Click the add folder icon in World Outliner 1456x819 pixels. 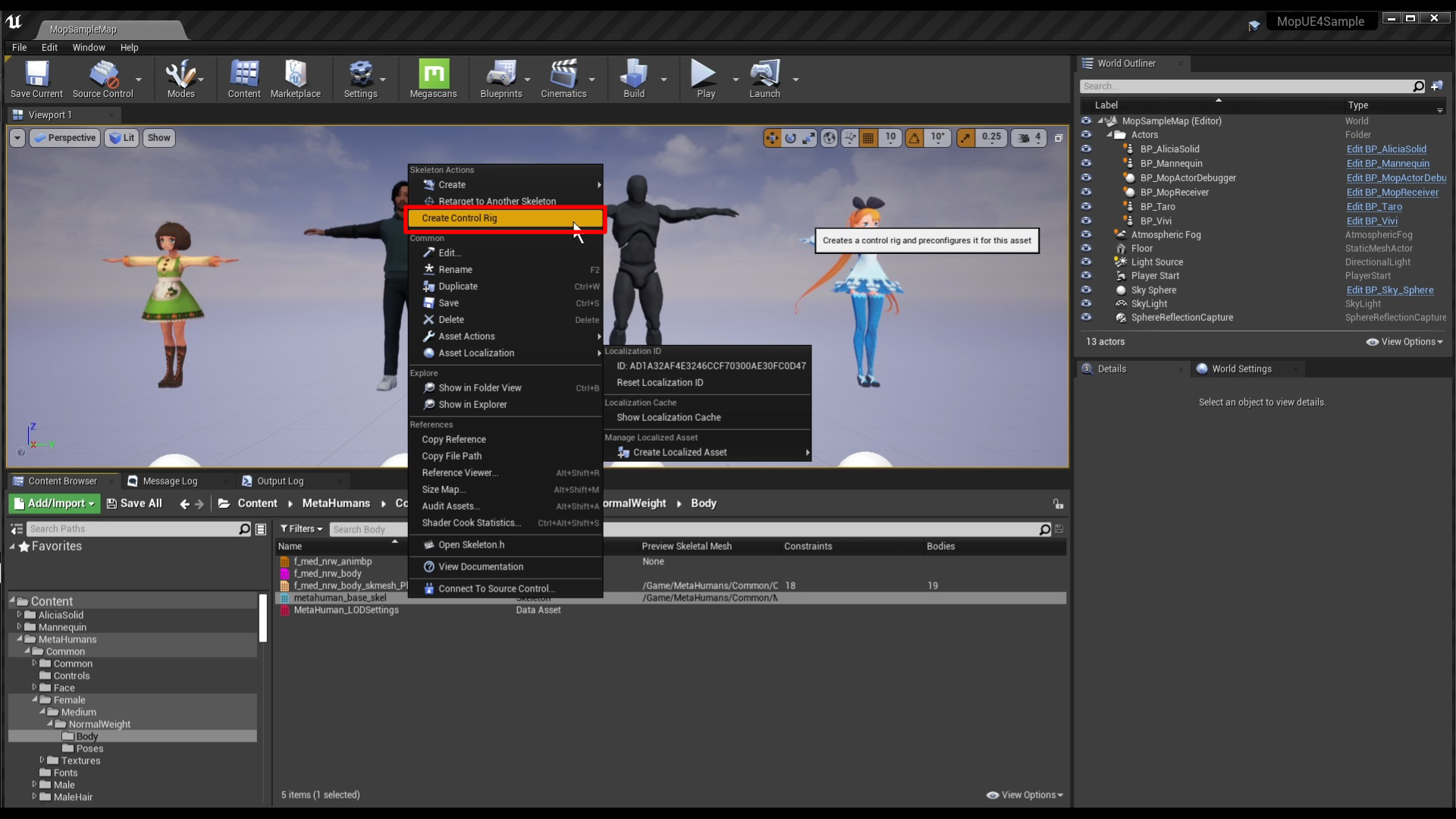click(x=1437, y=86)
